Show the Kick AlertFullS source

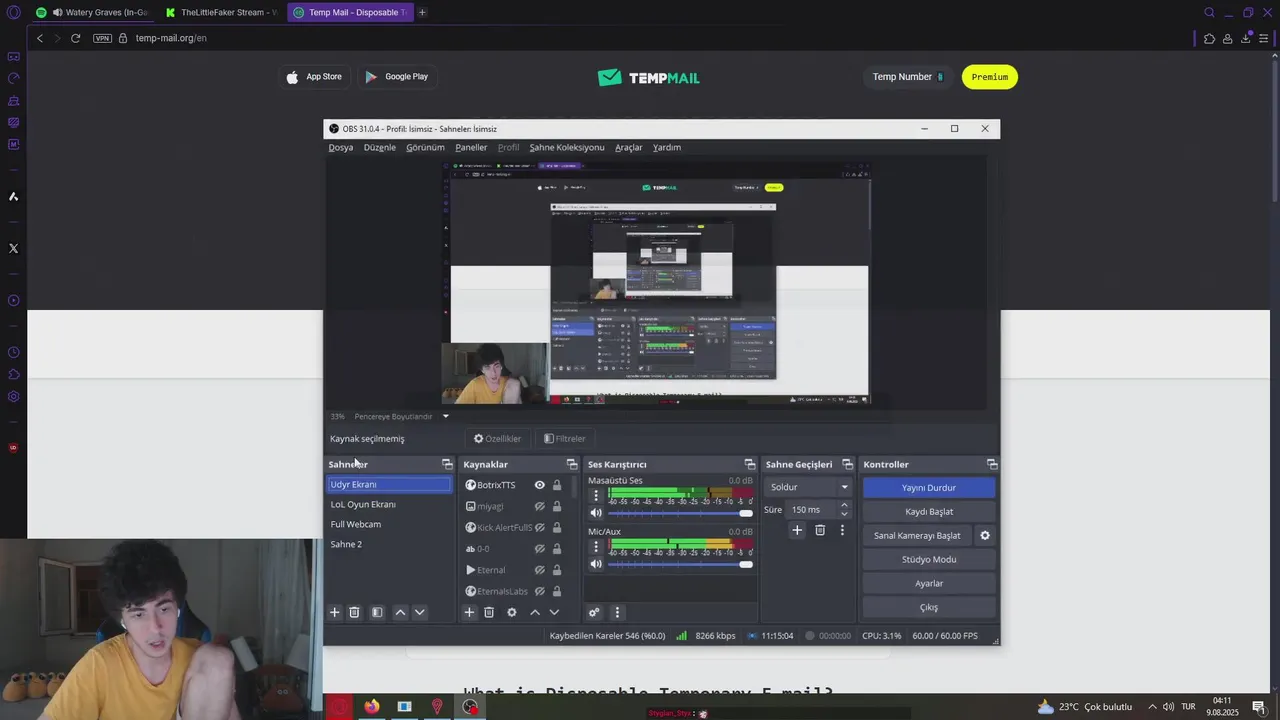(540, 527)
